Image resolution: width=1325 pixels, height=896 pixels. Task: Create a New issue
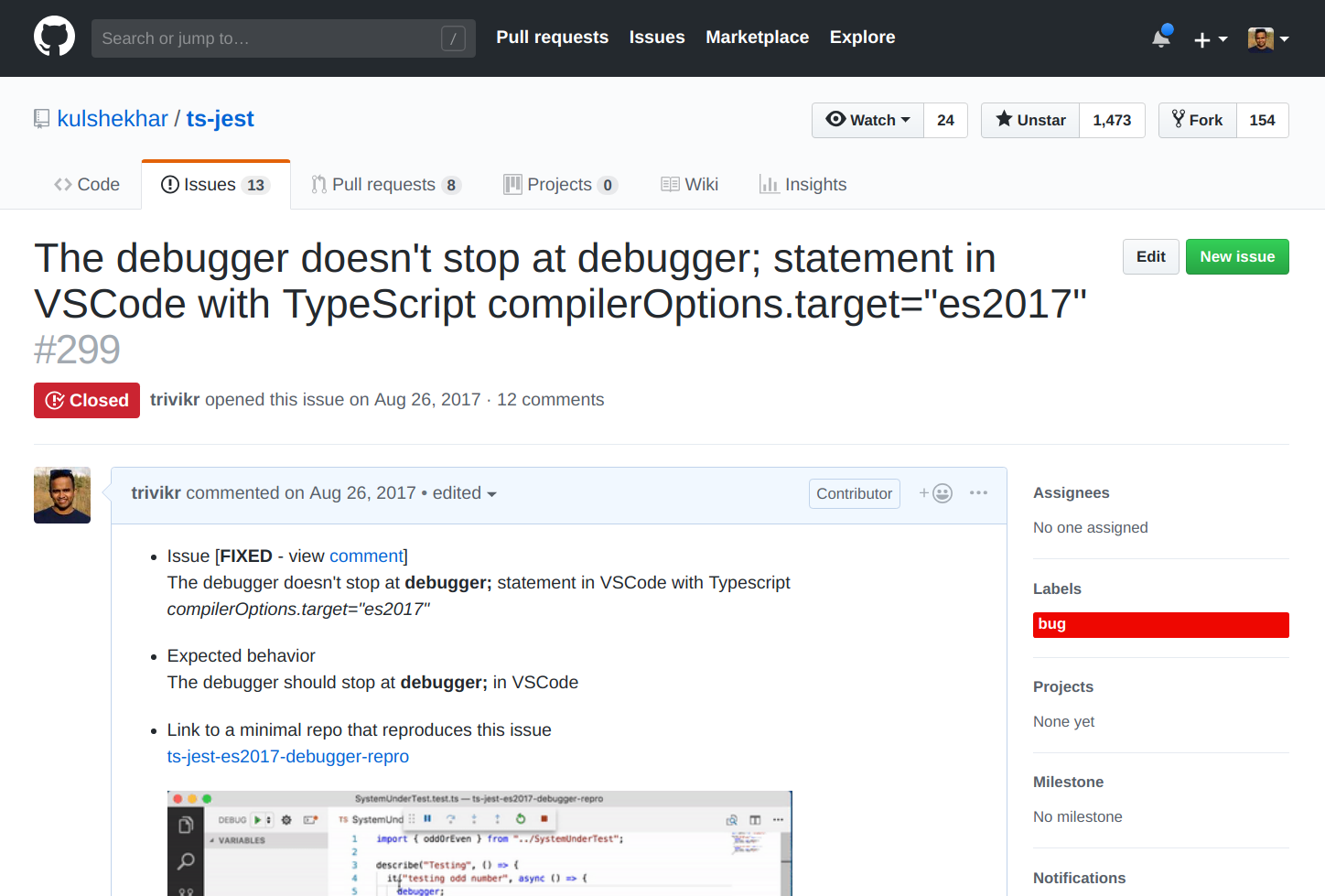point(1237,257)
